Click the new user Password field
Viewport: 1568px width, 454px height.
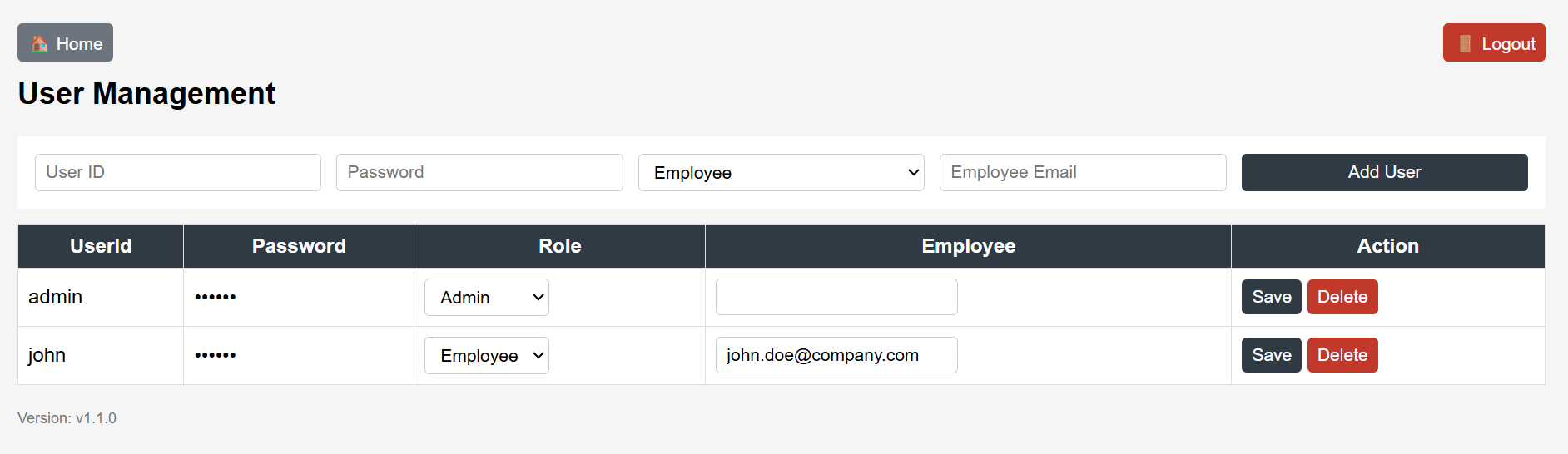click(x=479, y=173)
